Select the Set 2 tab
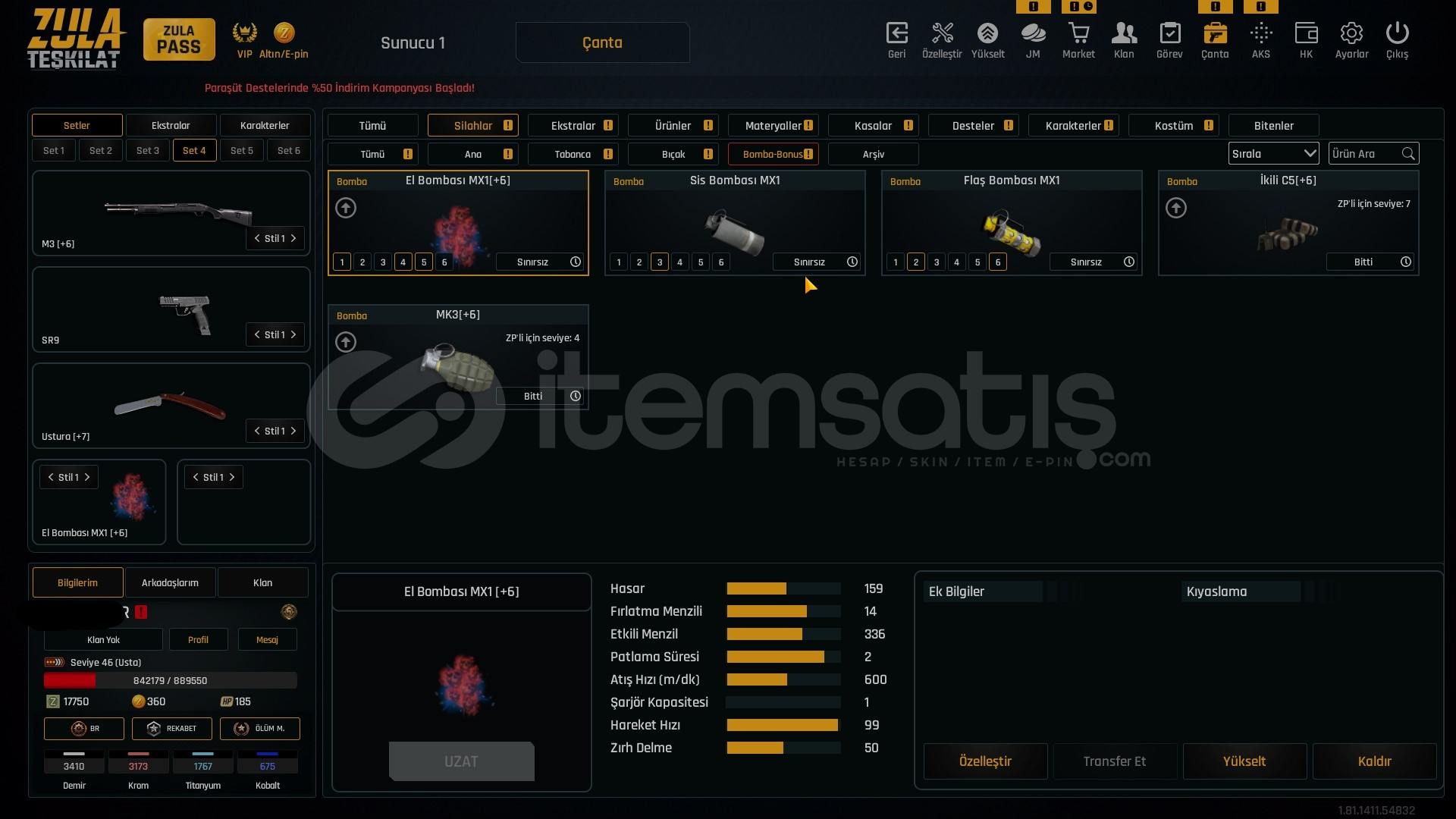The image size is (1456, 819). [x=100, y=151]
